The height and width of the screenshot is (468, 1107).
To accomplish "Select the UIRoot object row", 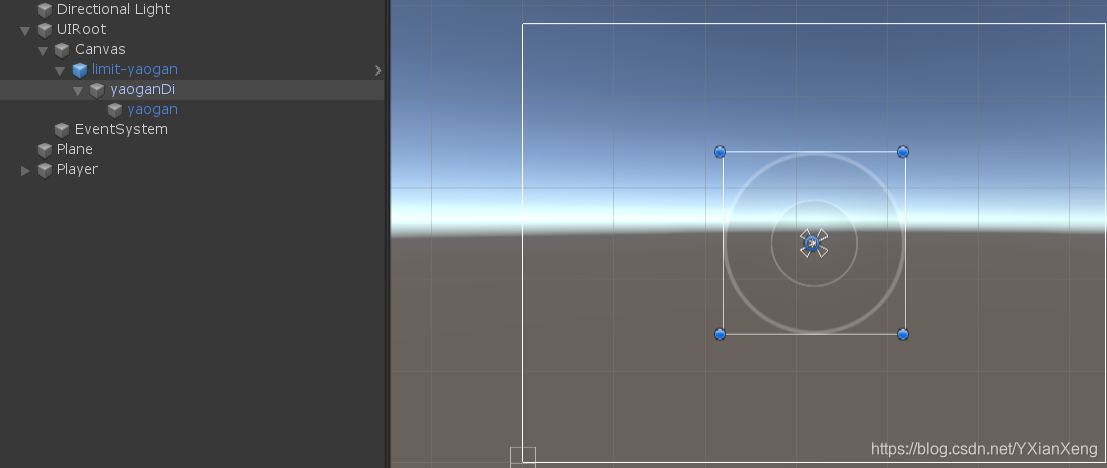I will (x=81, y=30).
